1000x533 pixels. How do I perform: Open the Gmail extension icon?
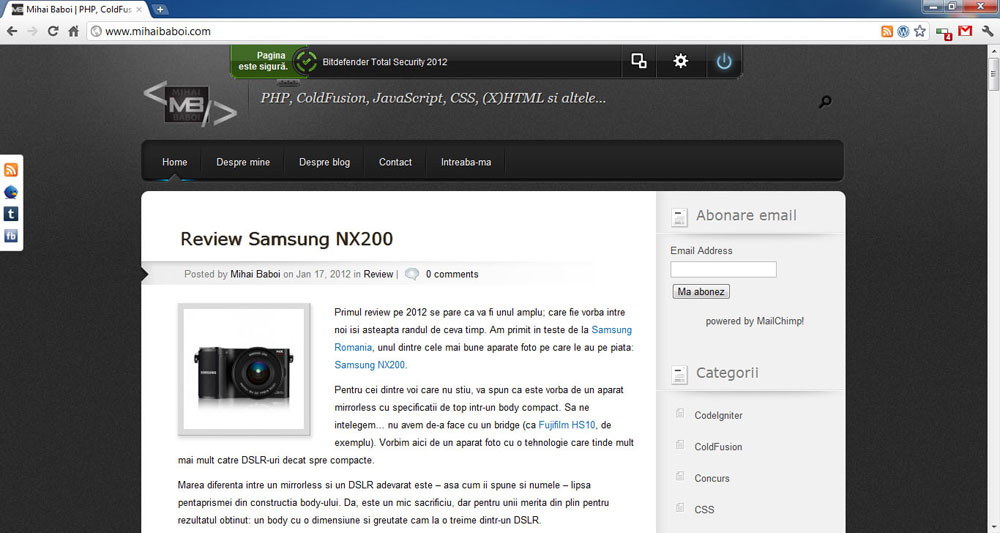(965, 31)
